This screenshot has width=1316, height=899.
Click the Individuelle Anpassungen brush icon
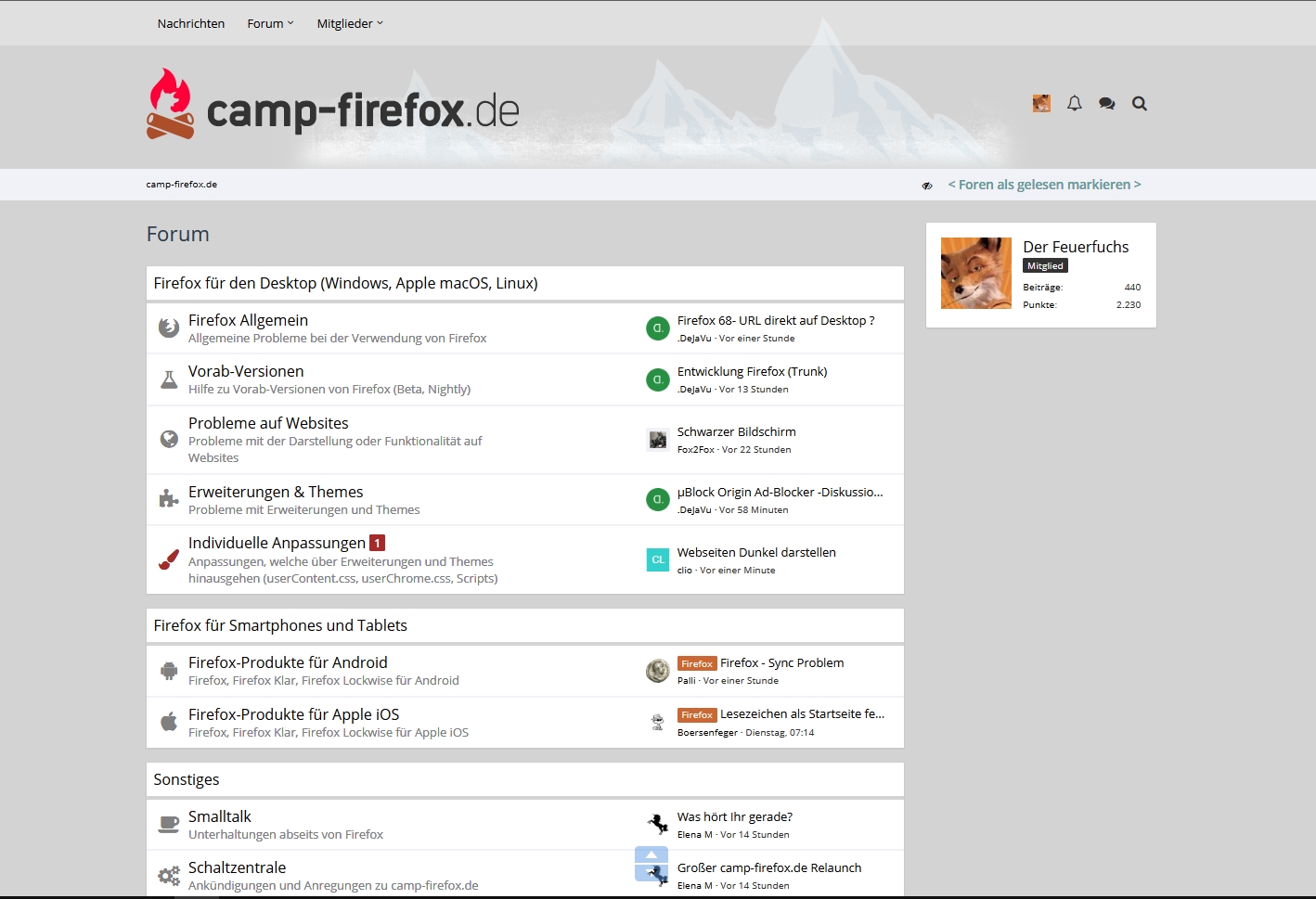coord(168,559)
